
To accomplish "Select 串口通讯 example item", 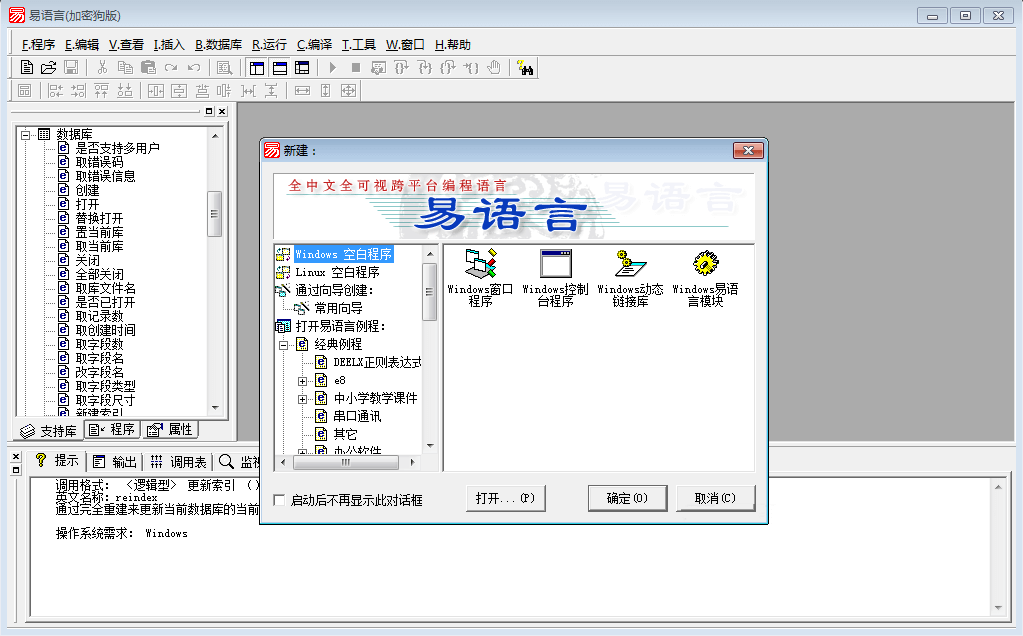I will (357, 416).
